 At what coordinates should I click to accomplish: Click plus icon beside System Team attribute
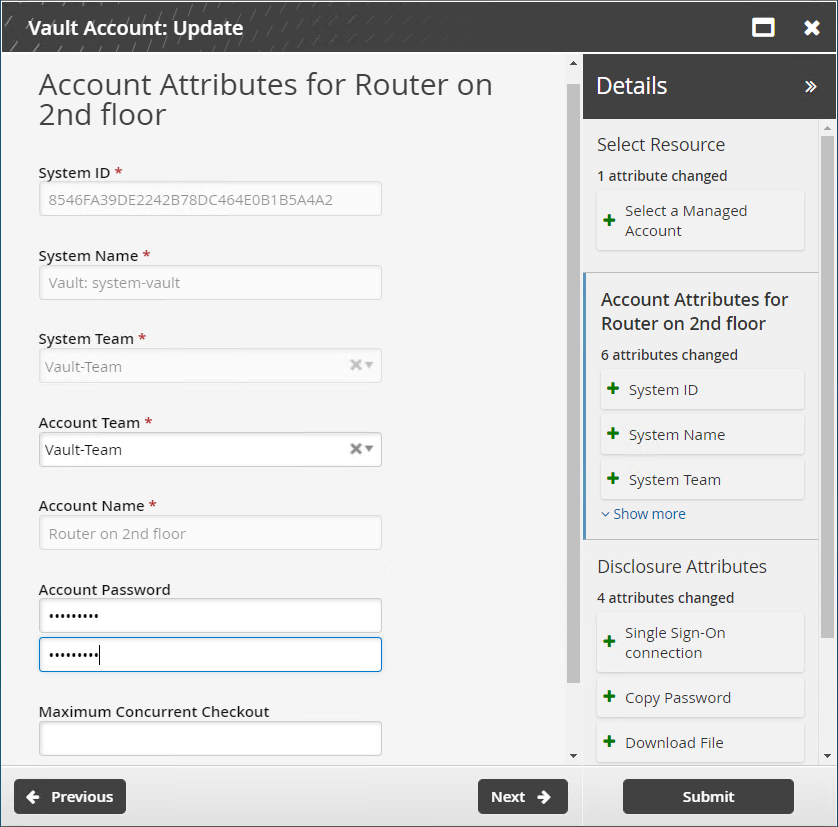613,479
